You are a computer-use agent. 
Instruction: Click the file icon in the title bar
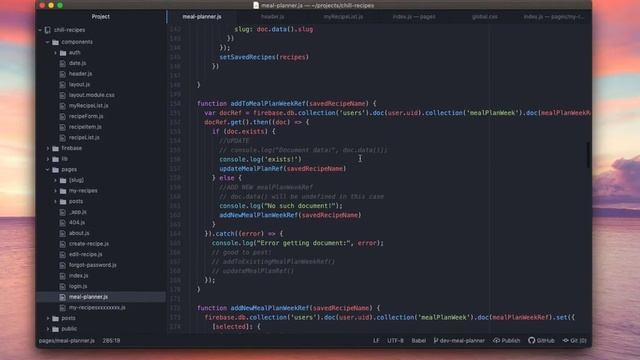[256, 5]
